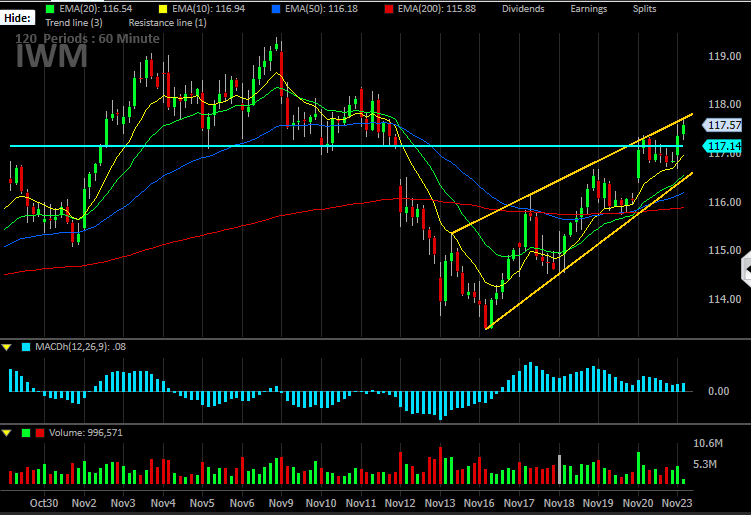Screen dimensions: 751x515
Task: Click the cyan 117.14 resistance price tag
Action: 722,146
